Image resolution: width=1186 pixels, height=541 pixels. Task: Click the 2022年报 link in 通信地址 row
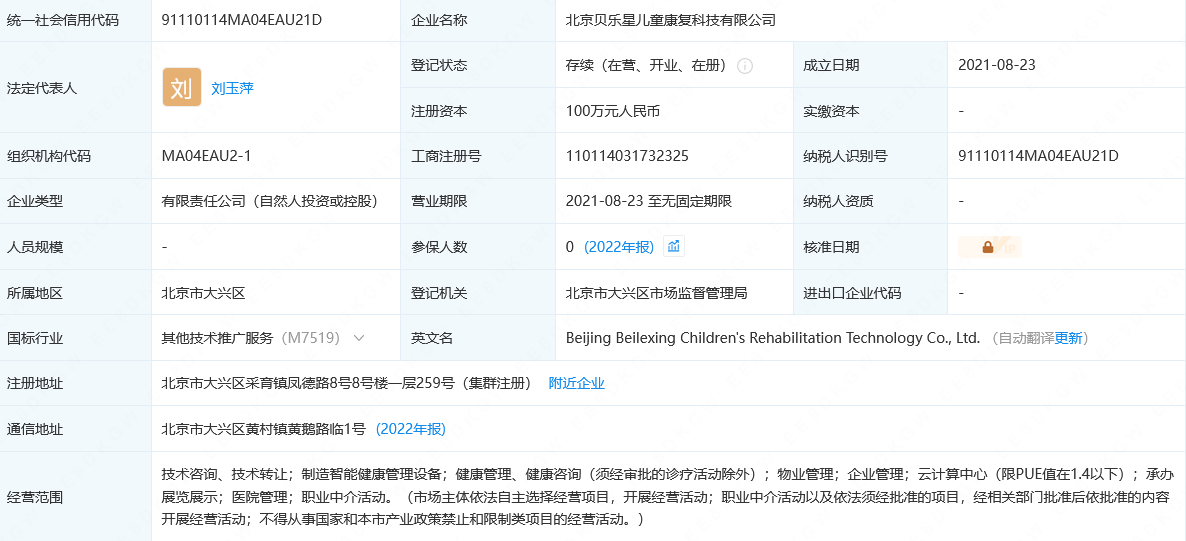411,429
